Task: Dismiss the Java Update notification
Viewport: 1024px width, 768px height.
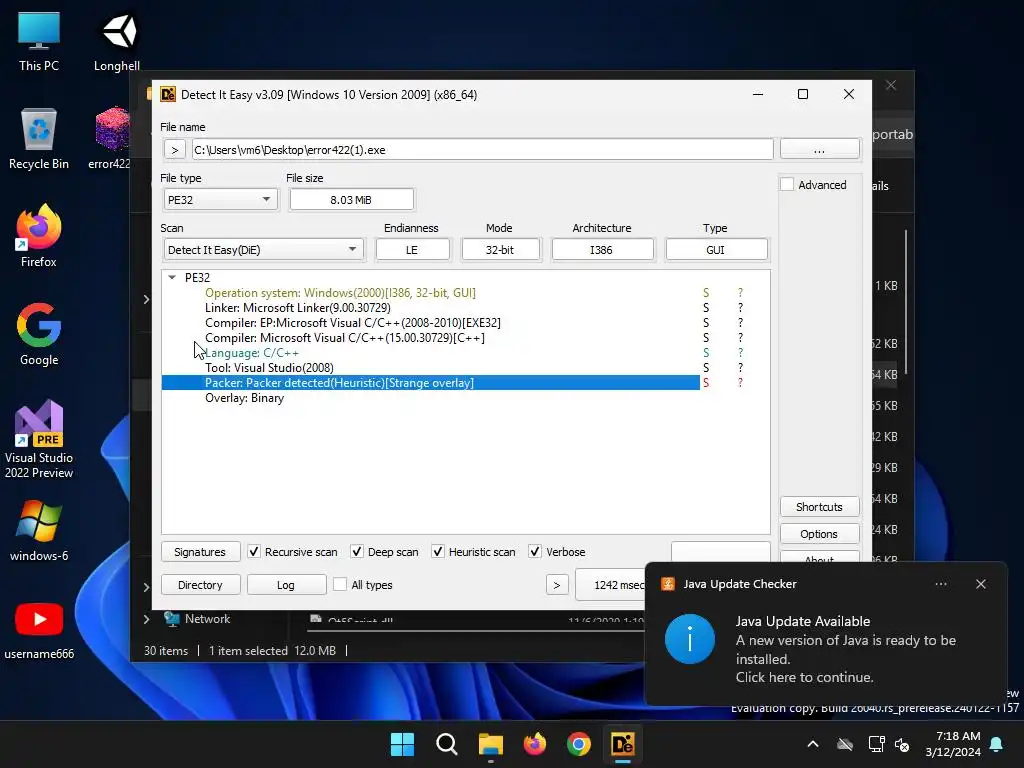Action: point(981,584)
